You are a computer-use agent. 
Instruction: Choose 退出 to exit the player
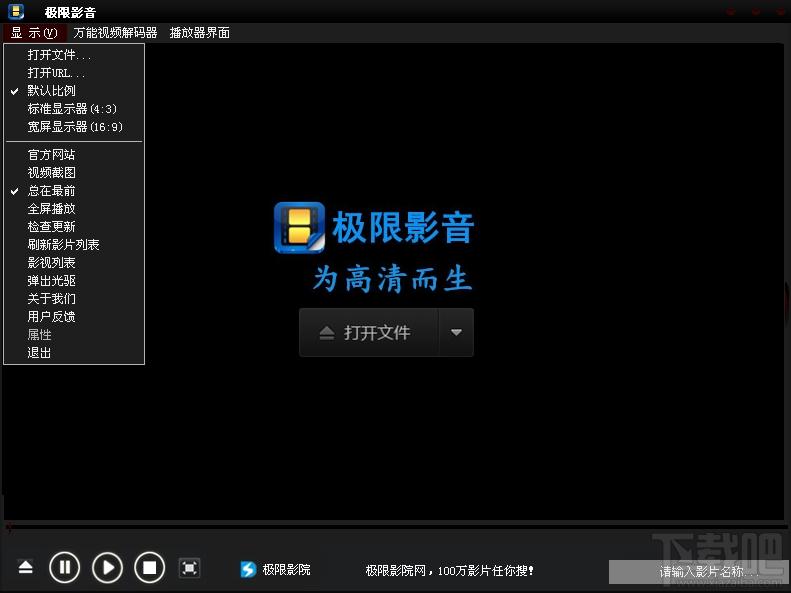coord(74,353)
